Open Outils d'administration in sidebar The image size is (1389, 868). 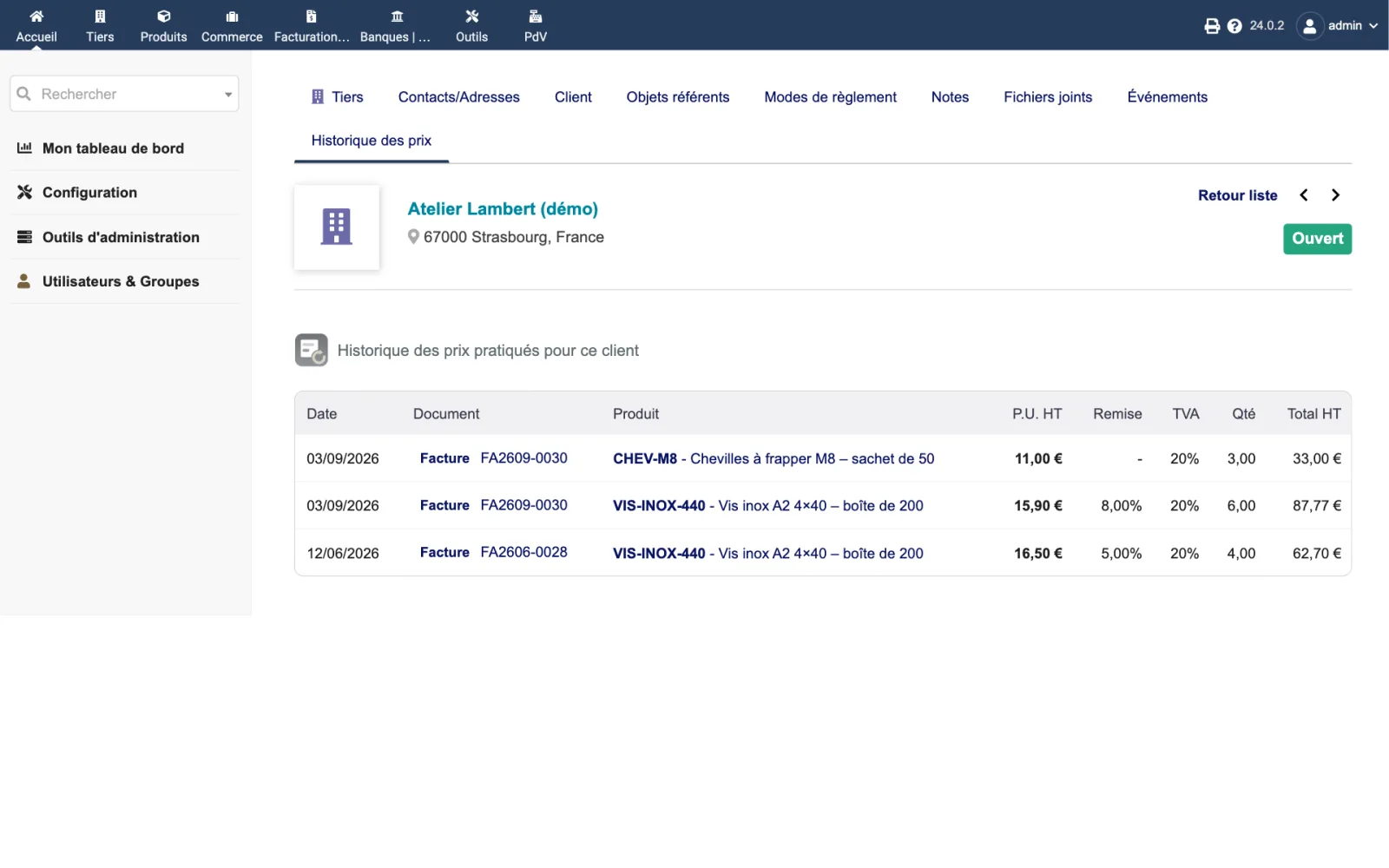(121, 237)
